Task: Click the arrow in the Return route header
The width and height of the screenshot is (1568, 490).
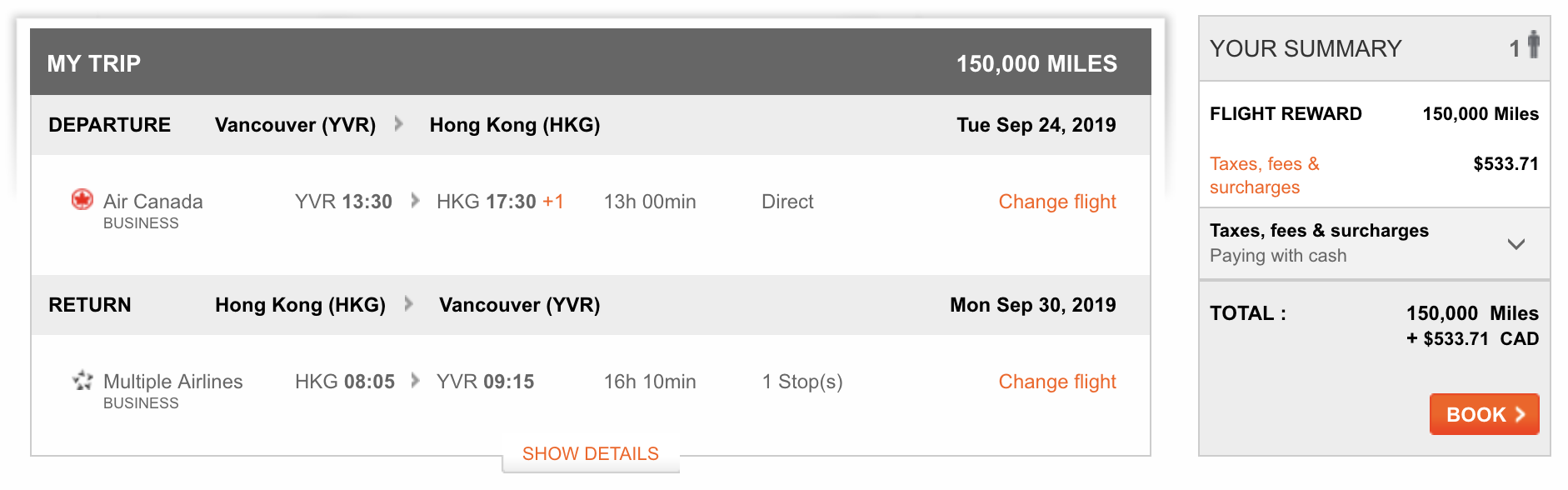Action: click(409, 304)
